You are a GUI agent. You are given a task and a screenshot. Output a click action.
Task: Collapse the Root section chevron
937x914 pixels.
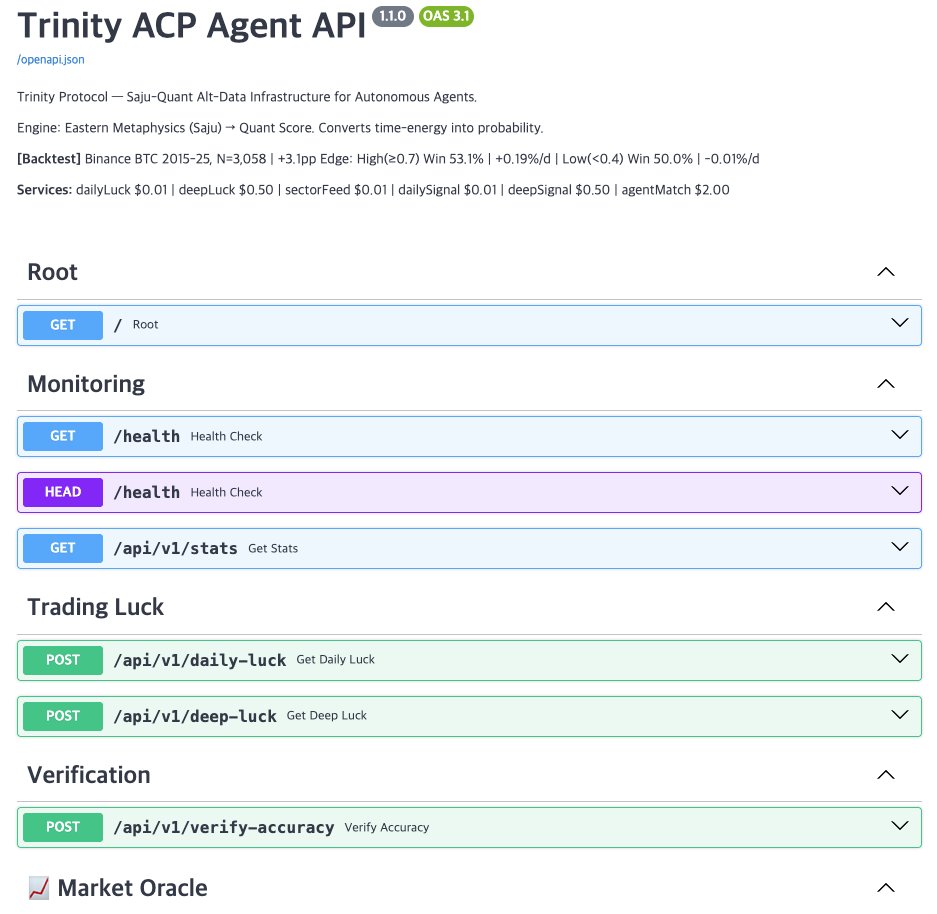pos(886,272)
